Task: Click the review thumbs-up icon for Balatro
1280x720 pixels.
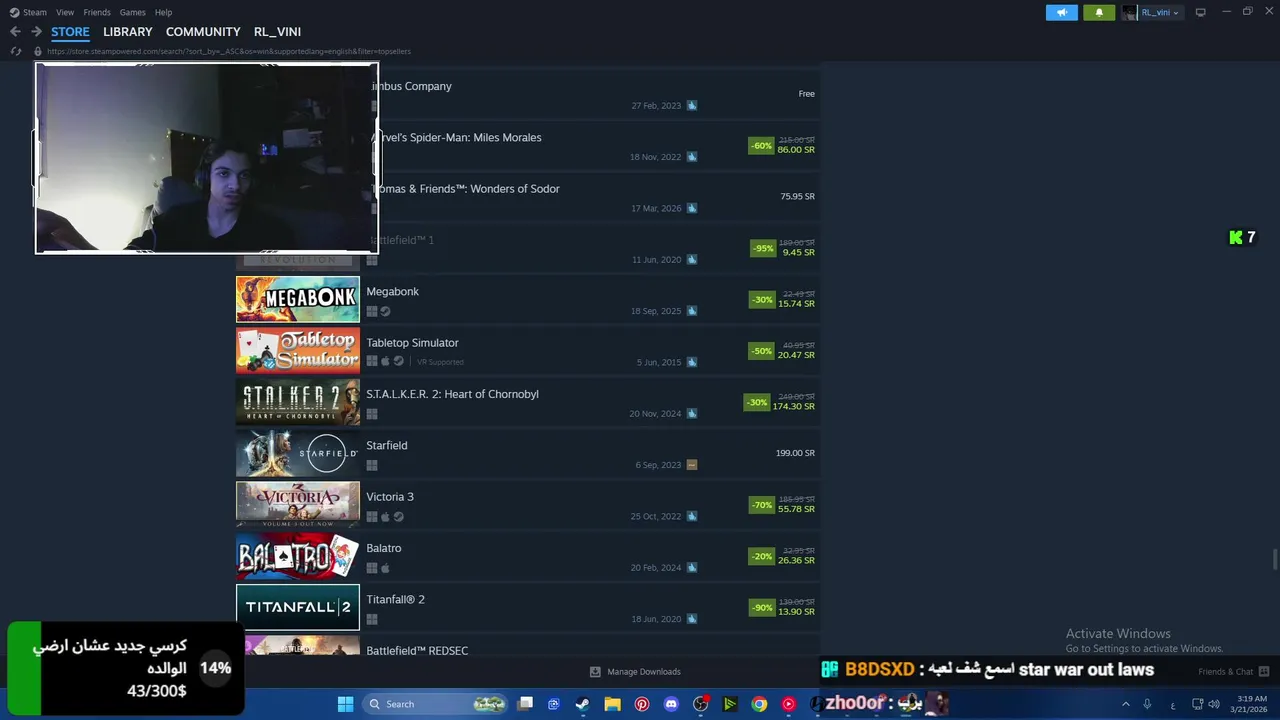Action: pos(692,568)
